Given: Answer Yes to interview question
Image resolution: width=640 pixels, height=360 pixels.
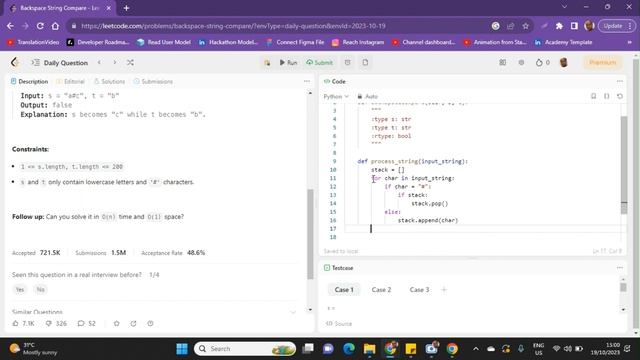Looking at the screenshot, I should tap(20, 289).
